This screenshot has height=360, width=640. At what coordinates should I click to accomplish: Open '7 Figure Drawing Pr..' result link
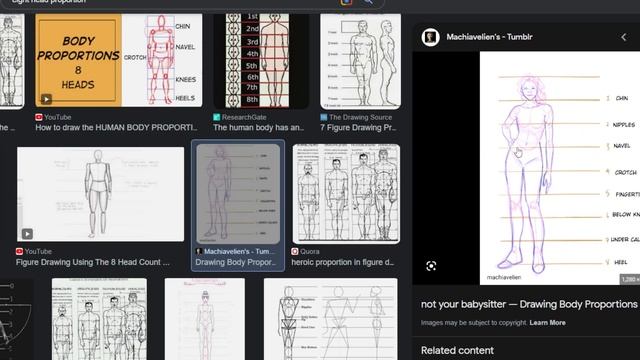[x=358, y=127]
